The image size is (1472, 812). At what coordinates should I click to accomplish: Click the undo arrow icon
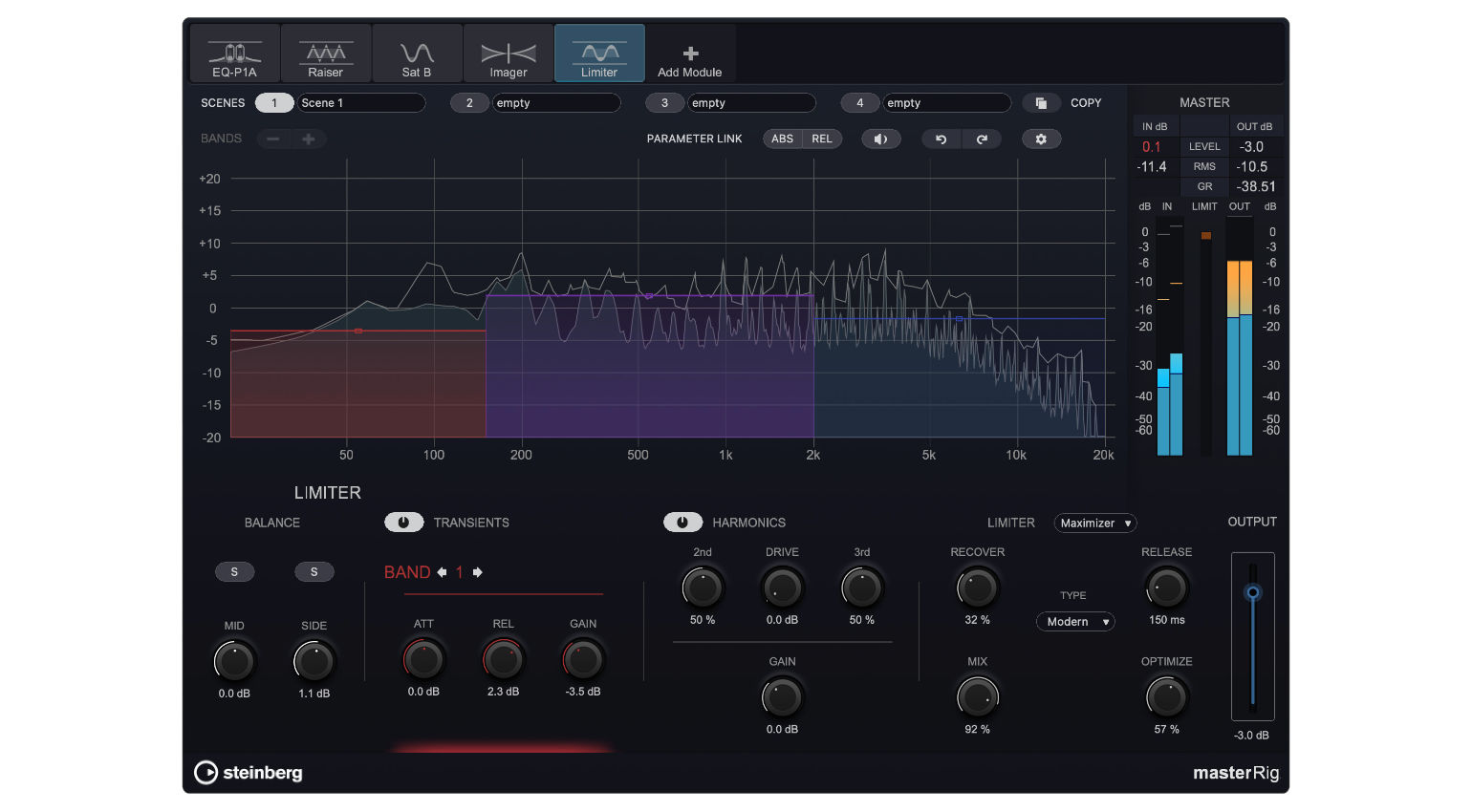[x=941, y=139]
